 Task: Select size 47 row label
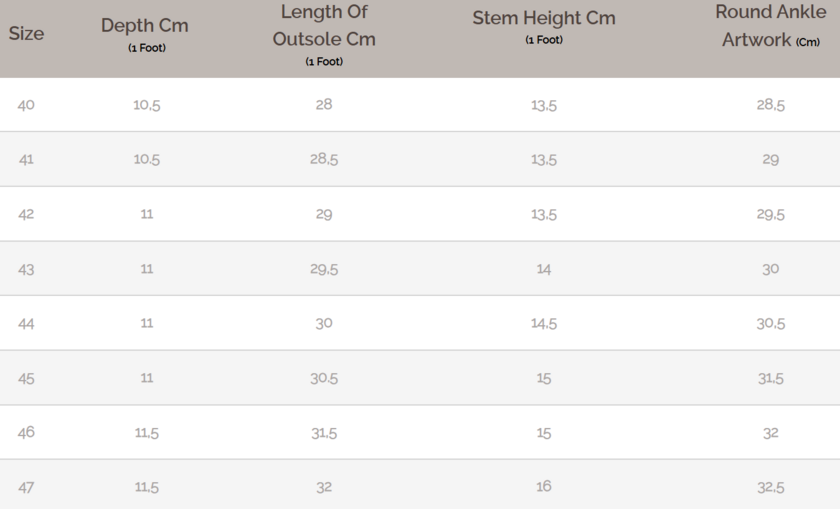pos(26,487)
